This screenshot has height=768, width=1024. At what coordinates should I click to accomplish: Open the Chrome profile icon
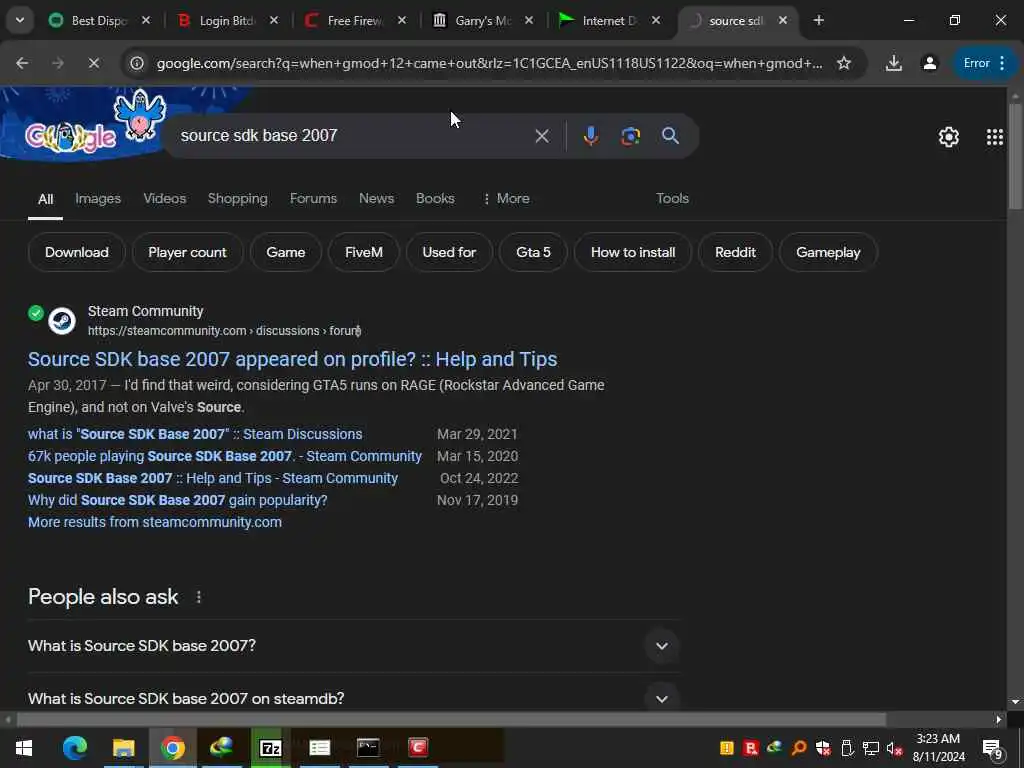[929, 63]
